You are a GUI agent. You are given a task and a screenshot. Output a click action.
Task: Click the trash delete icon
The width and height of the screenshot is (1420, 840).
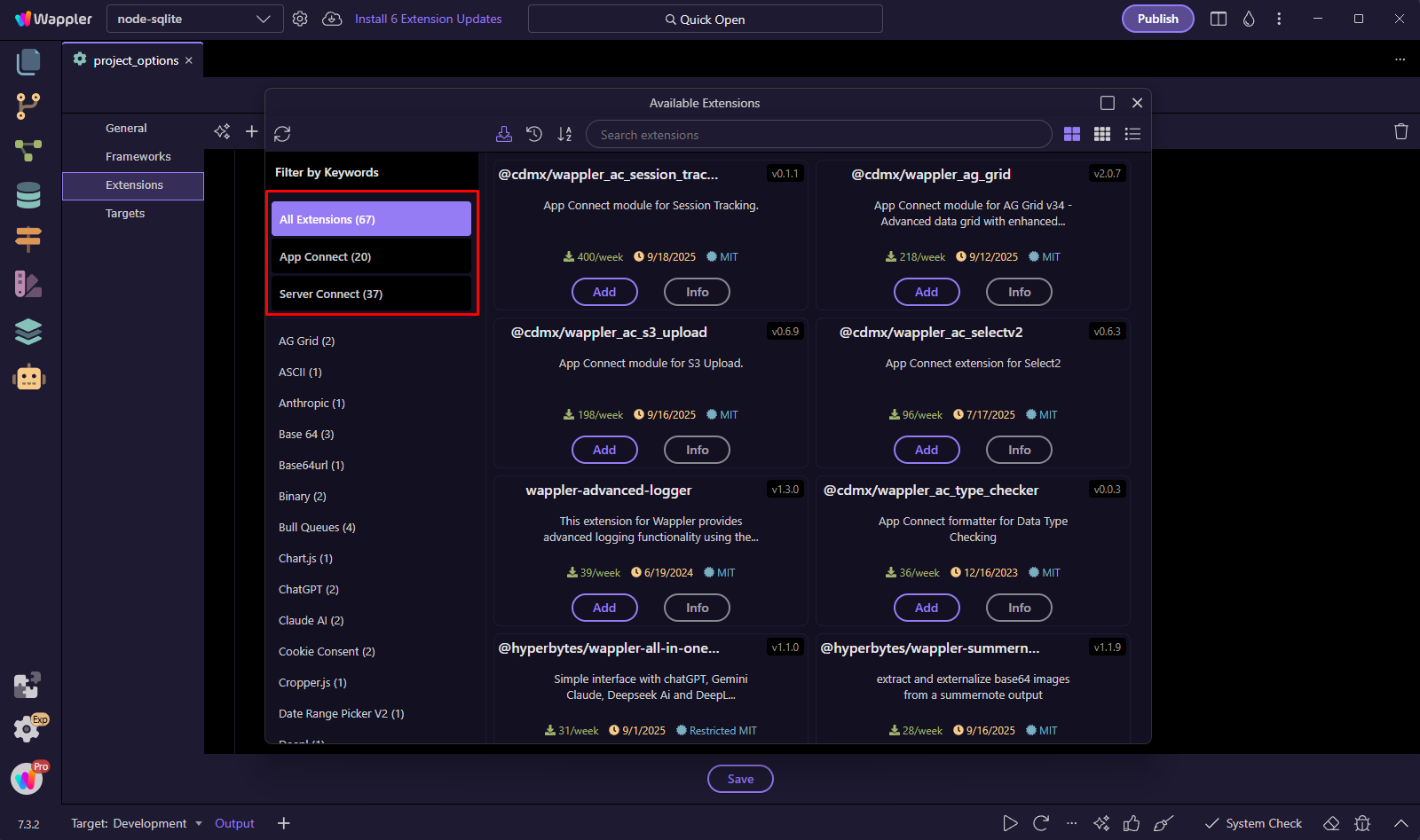1401,131
